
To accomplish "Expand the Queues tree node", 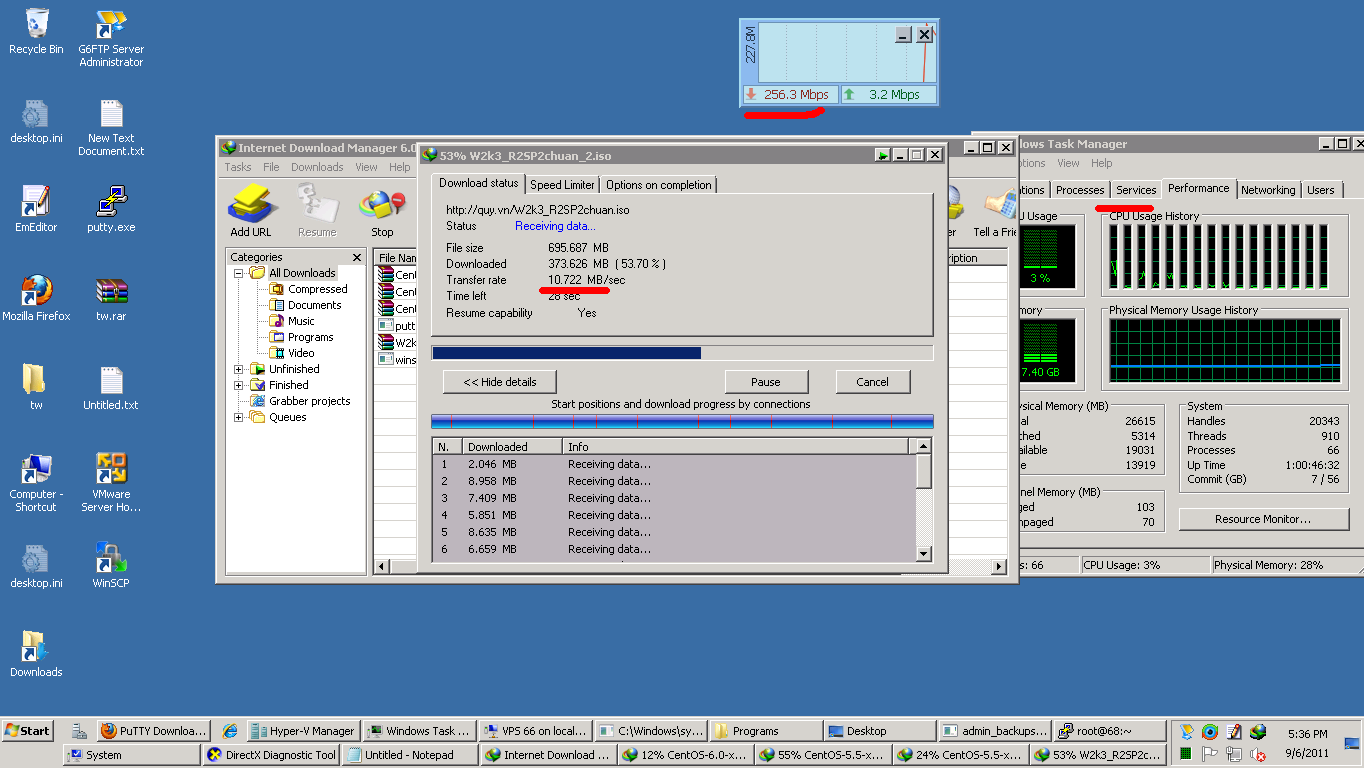I will 239,417.
